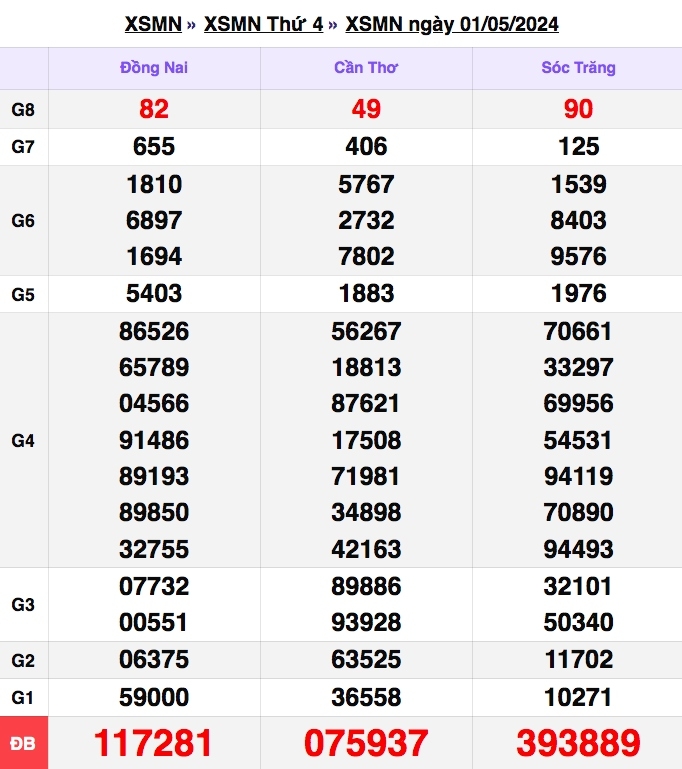Click the G5 number 1883
682x769 pixels.
366,293
